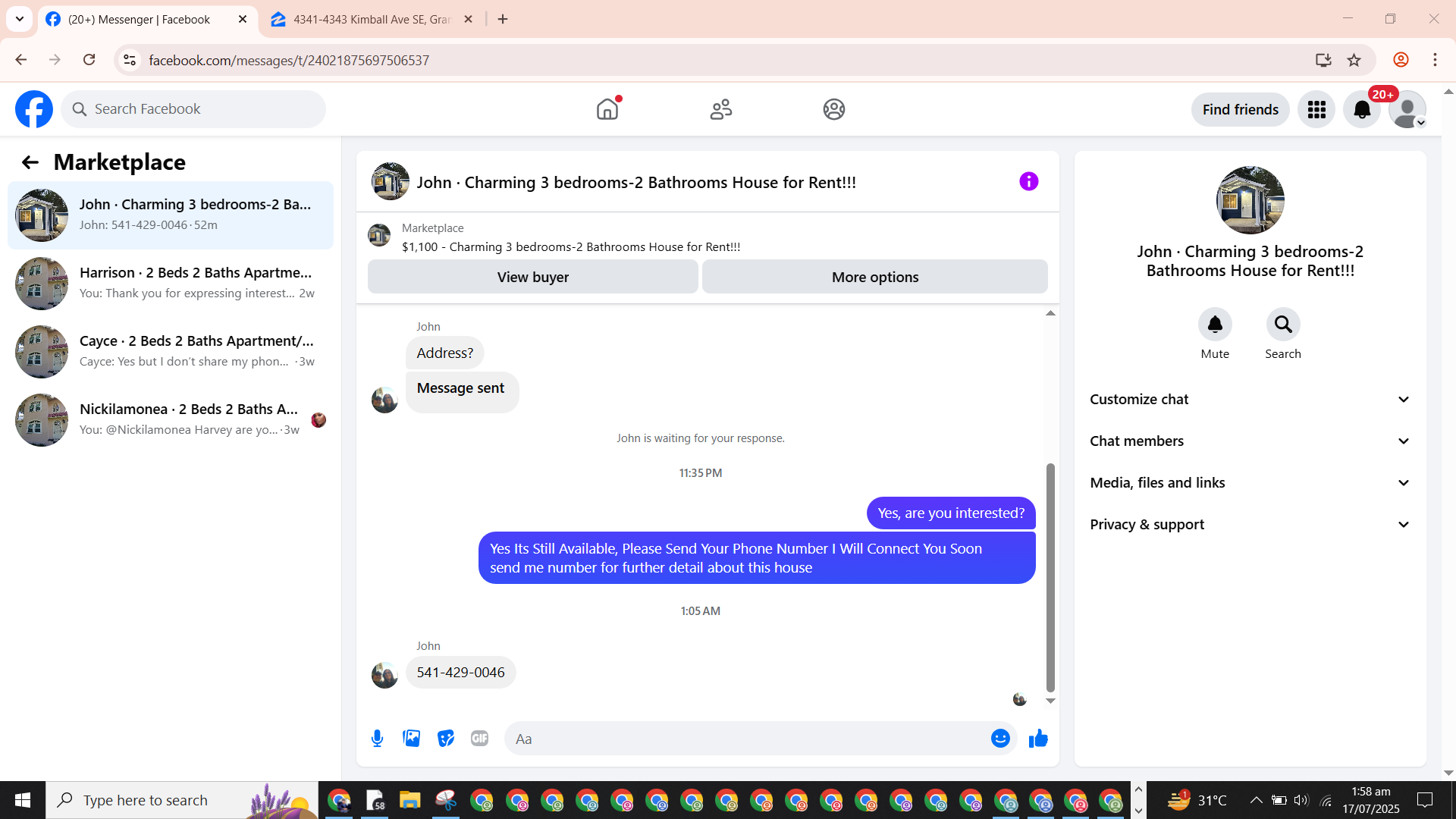Go back from Marketplace chats list
The height and width of the screenshot is (819, 1456).
tap(30, 162)
